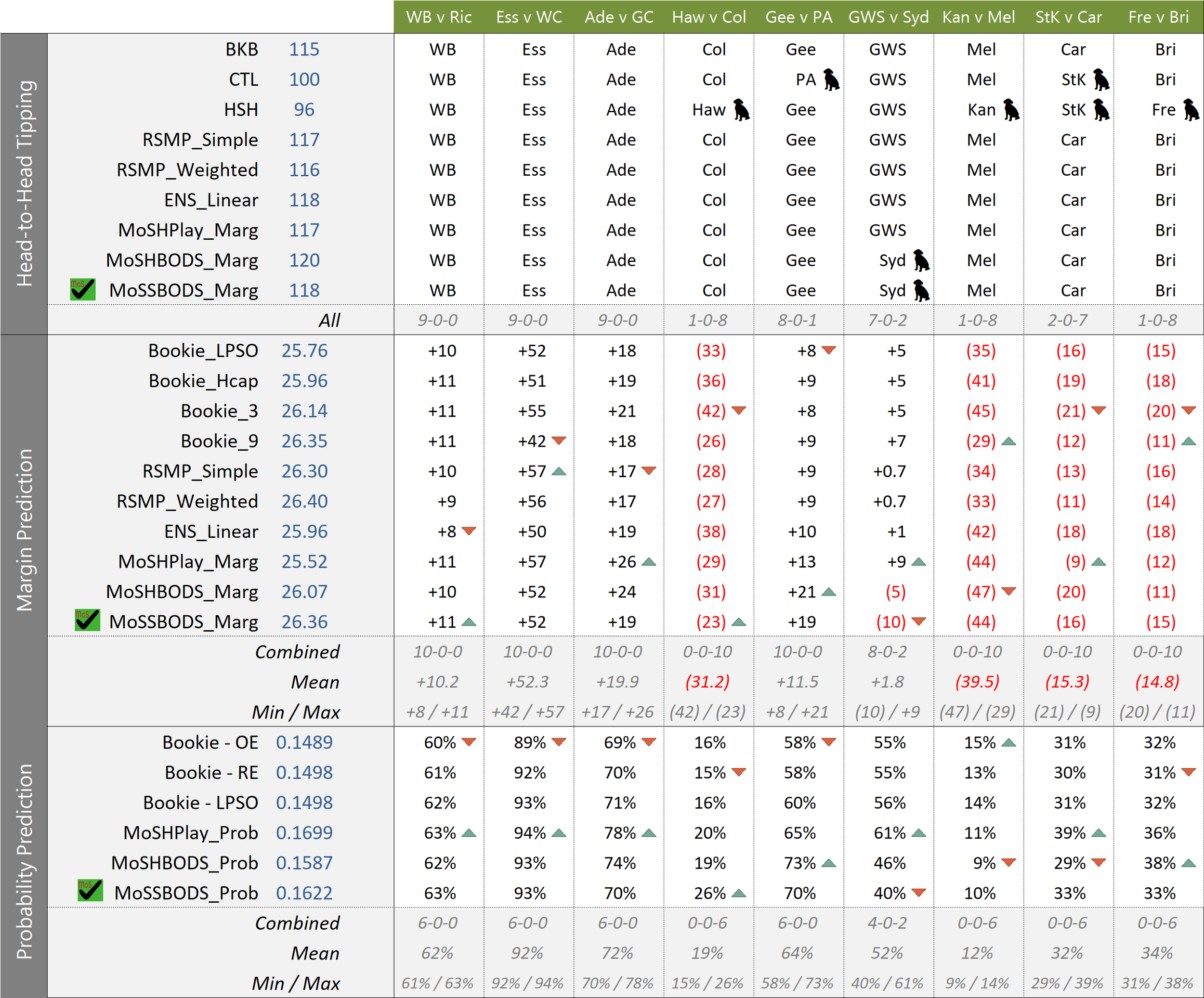Viewport: 1204px width, 998px height.
Task: Click the dog icon next to HSH's Fre tip
Action: point(1191,109)
